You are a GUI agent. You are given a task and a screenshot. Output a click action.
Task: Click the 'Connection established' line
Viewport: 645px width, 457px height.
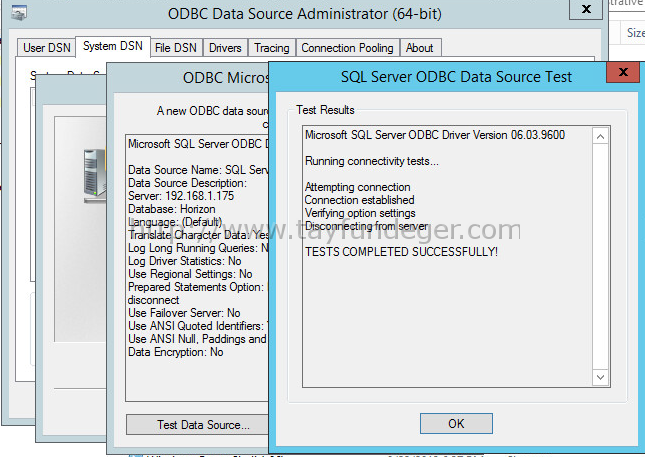(x=359, y=200)
